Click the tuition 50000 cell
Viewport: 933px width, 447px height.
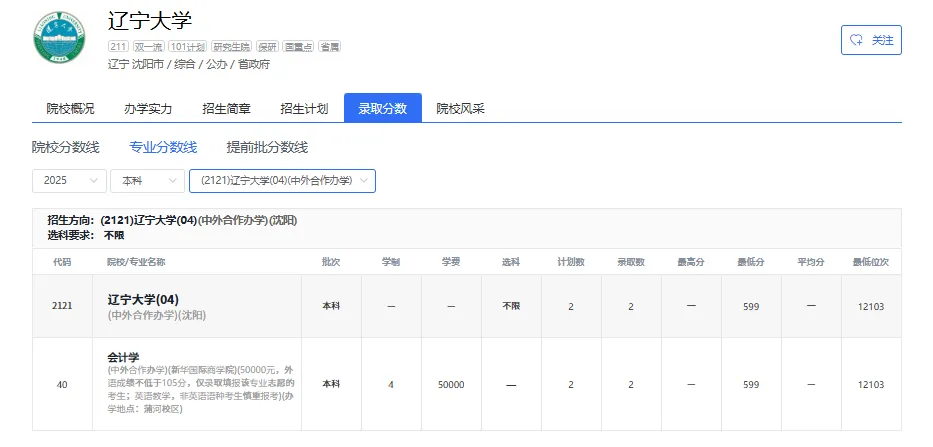[451, 385]
